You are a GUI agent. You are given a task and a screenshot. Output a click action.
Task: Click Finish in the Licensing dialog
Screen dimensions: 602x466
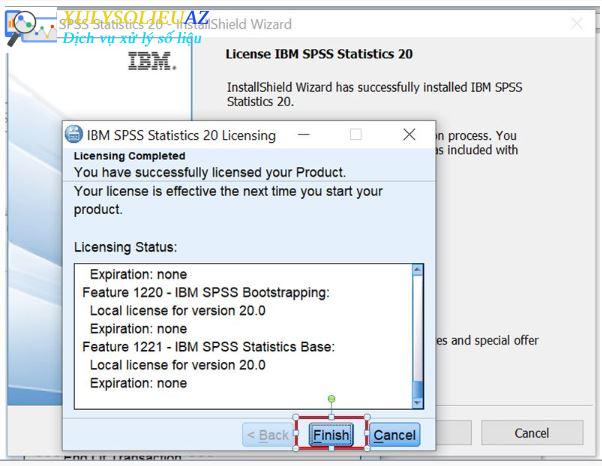tap(331, 435)
